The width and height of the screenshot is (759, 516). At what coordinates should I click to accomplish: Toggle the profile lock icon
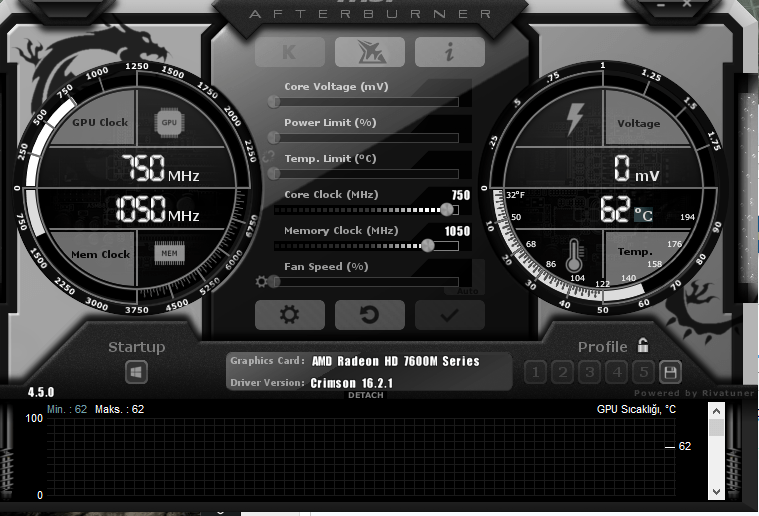[x=643, y=345]
